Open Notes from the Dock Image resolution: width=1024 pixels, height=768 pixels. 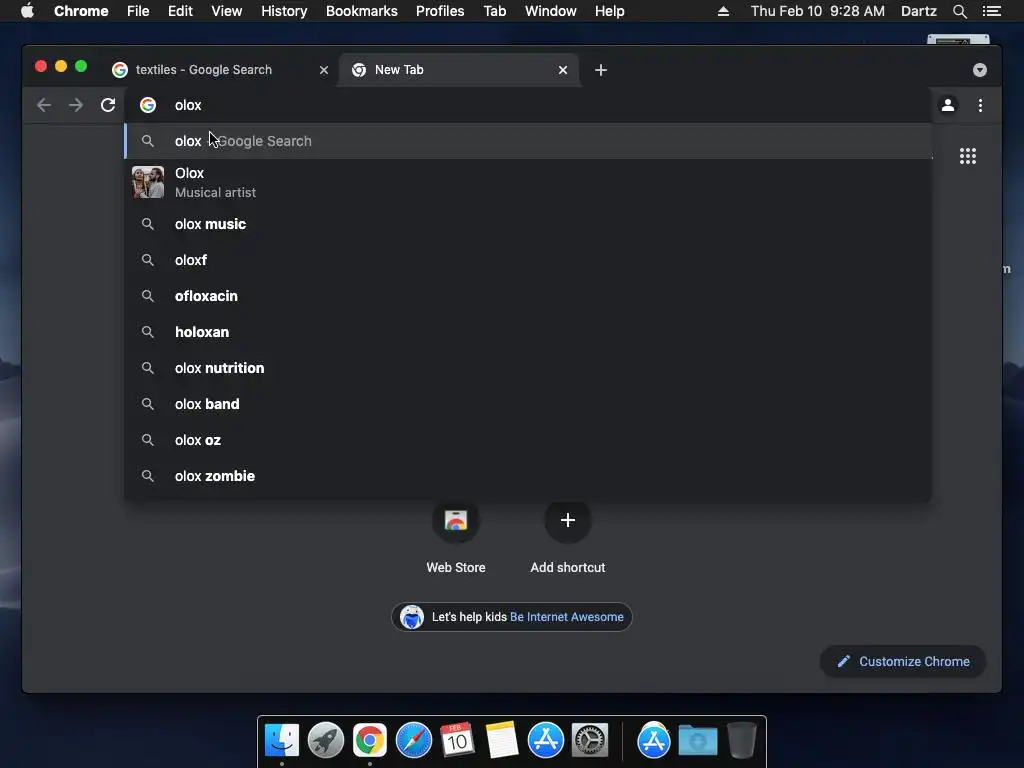502,740
